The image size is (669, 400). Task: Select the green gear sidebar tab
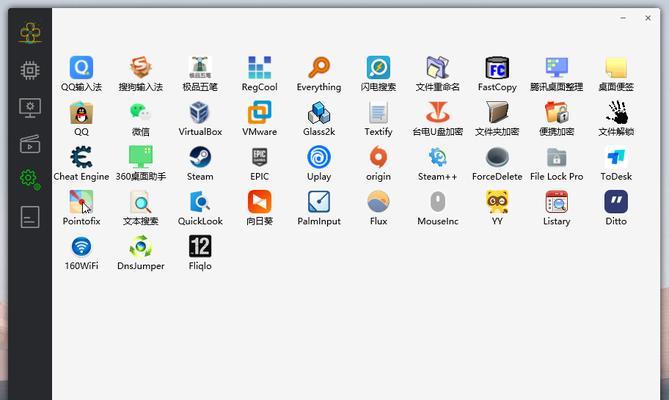pos(29,179)
